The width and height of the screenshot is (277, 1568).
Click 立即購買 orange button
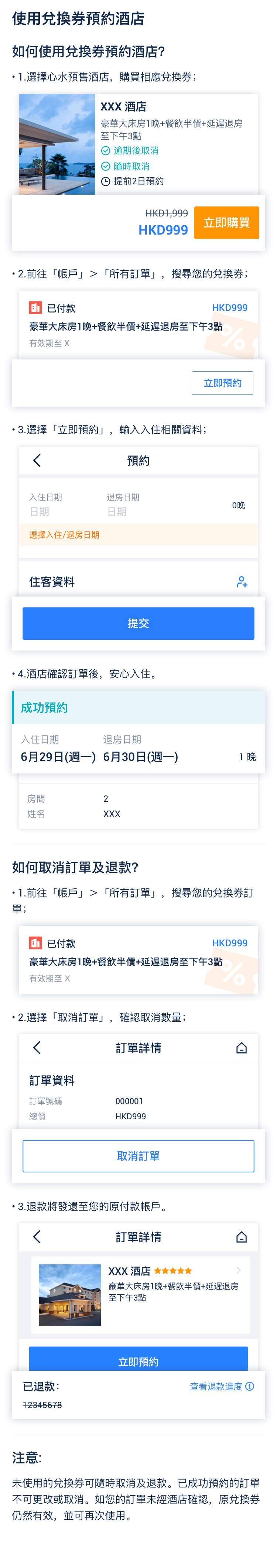point(226,223)
